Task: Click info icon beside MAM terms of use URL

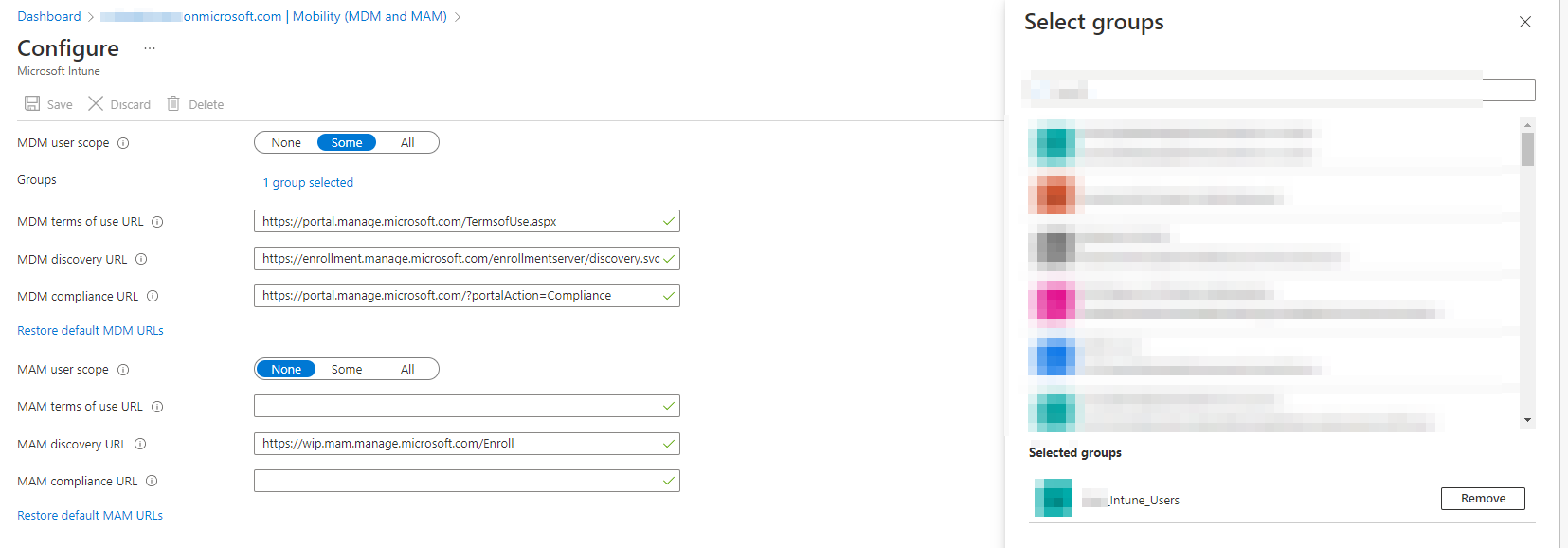Action: (x=157, y=407)
